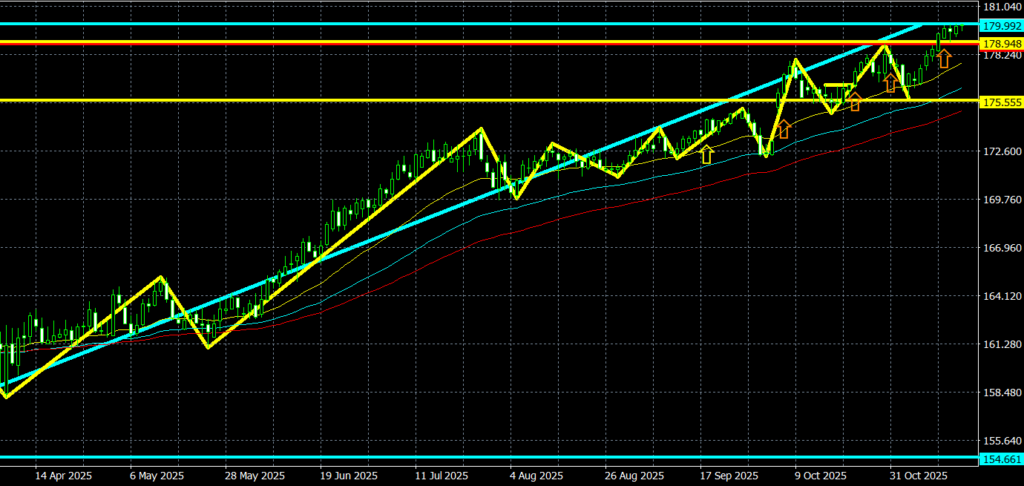This screenshot has width=1024, height=486.
Task: Click the 26 Aug 2025 date on time axis
Action: [x=634, y=476]
